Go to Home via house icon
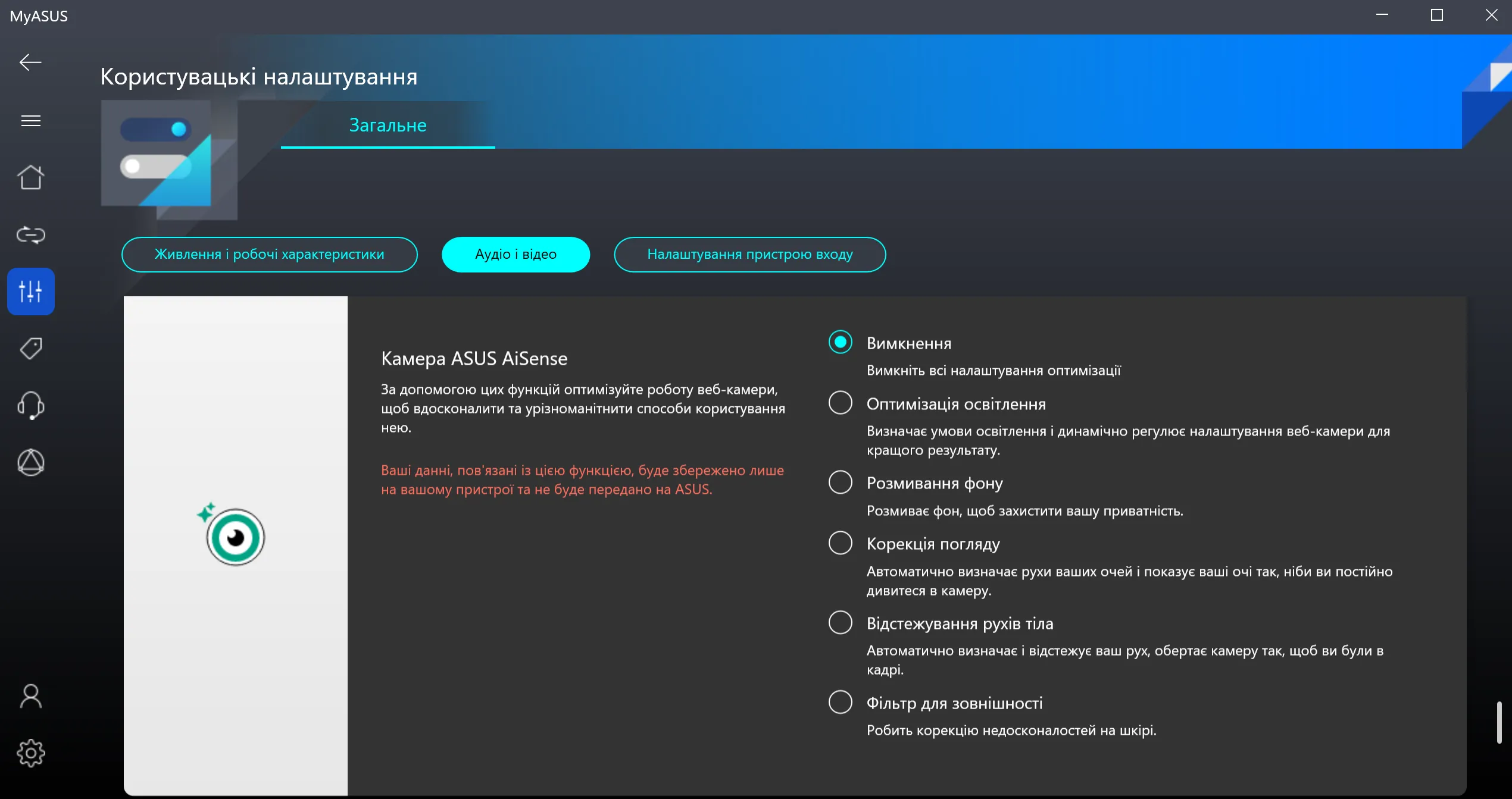The height and width of the screenshot is (799, 1512). coord(31,177)
